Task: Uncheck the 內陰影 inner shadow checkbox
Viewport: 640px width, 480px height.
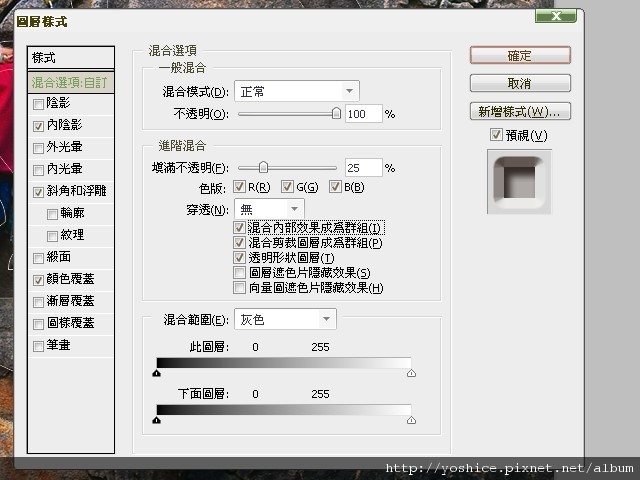Action: pyautogui.click(x=38, y=126)
